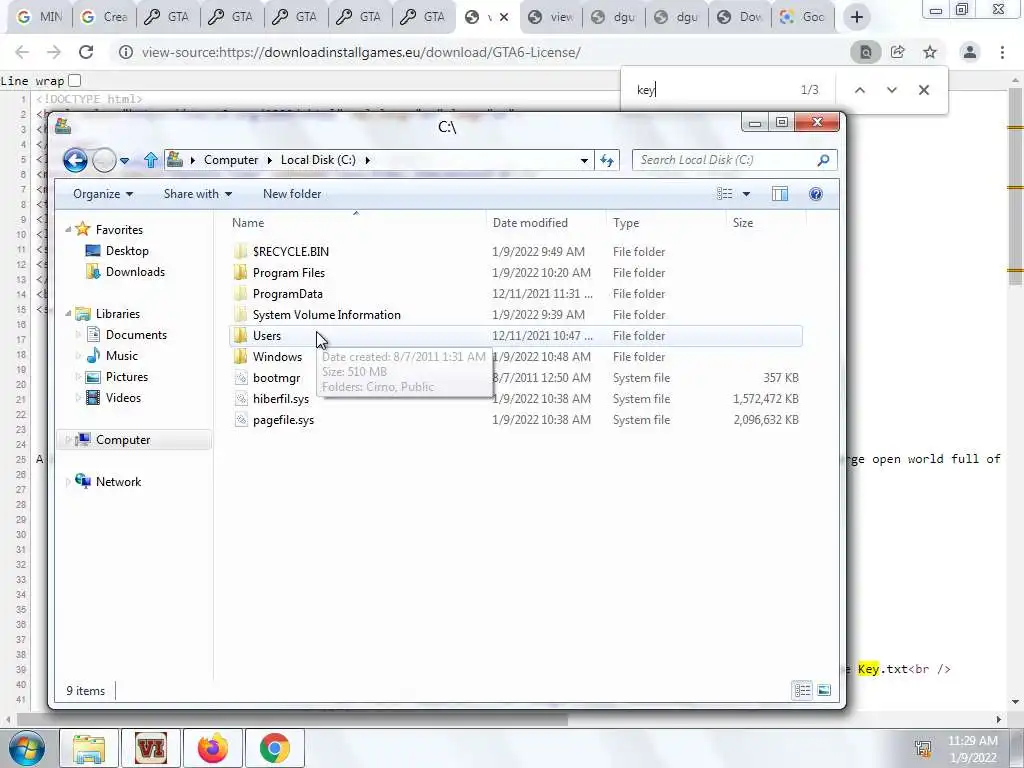Click Local Disk (C:) in the breadcrumb

tap(318, 160)
